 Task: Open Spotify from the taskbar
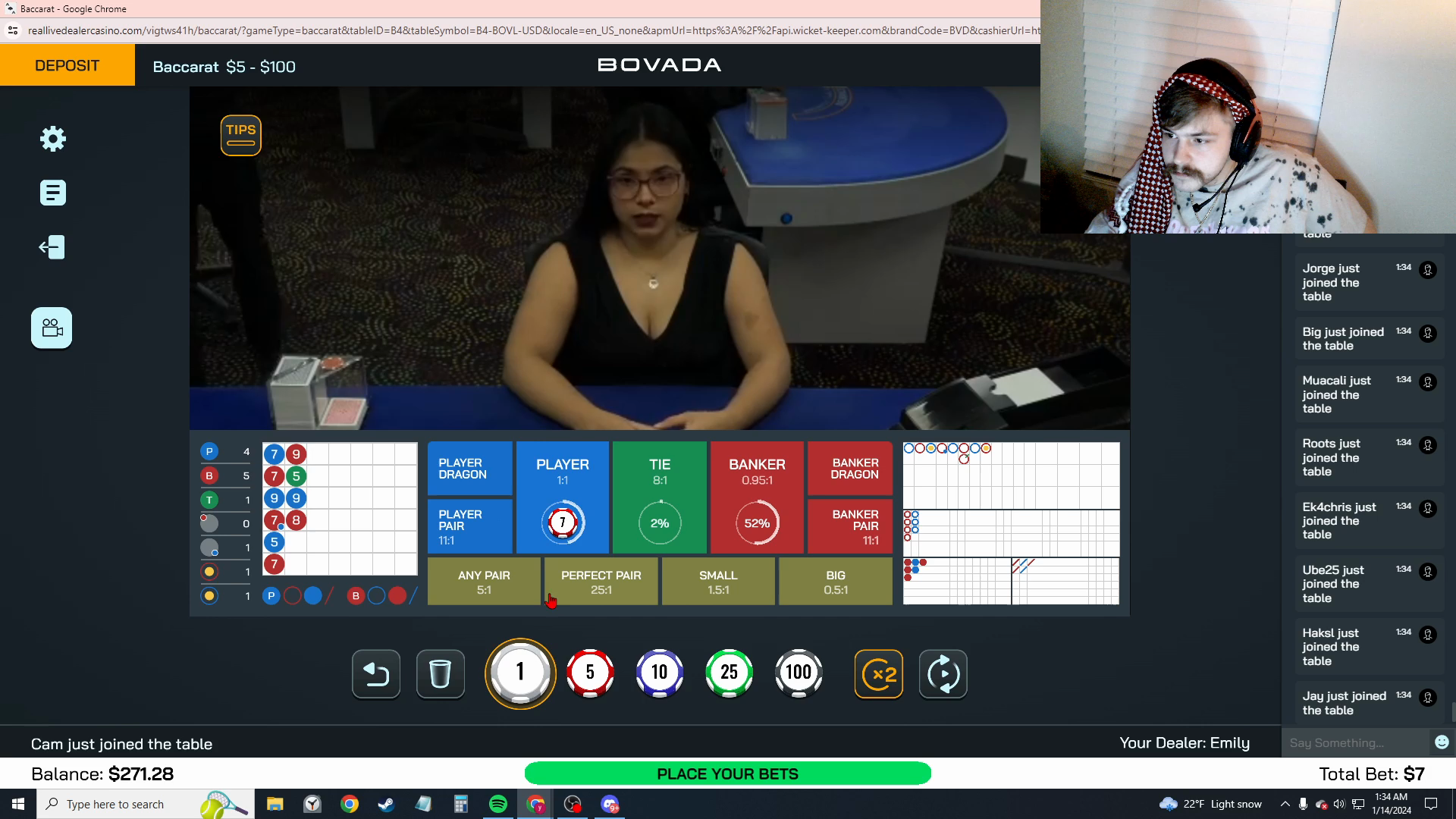coord(498,804)
